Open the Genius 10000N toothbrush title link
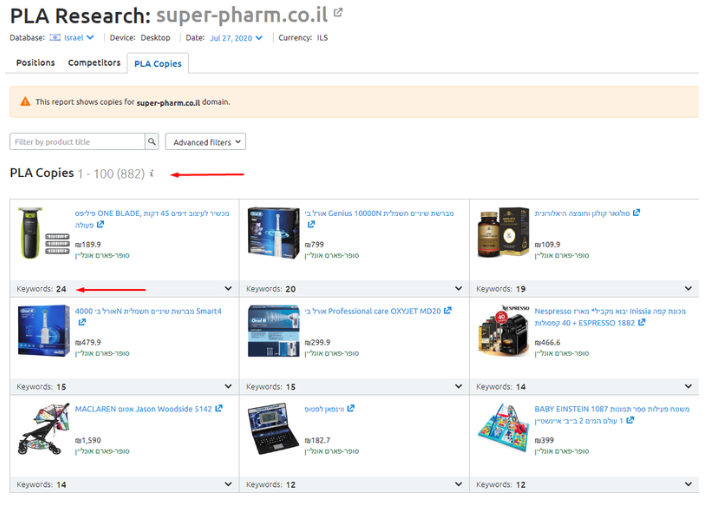Viewport: 714px width, 511px height. tap(379, 213)
